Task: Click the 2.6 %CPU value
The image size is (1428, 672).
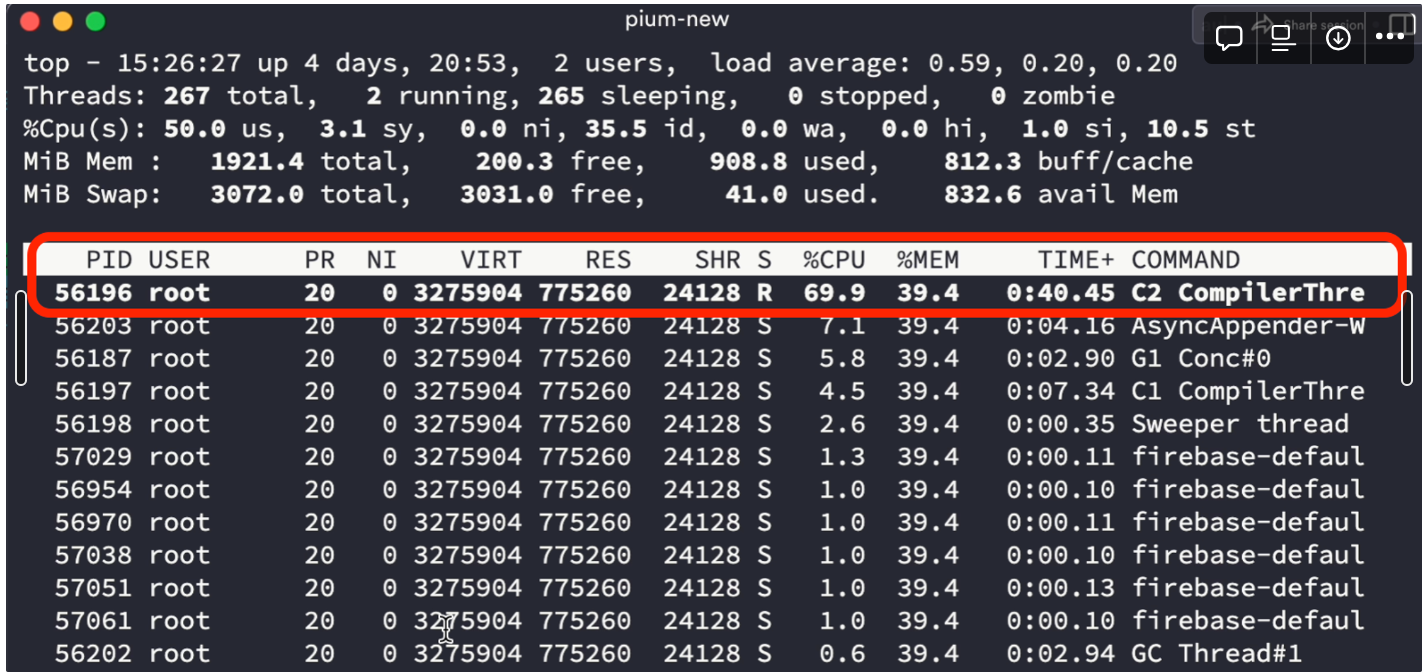Action: pyautogui.click(x=842, y=424)
